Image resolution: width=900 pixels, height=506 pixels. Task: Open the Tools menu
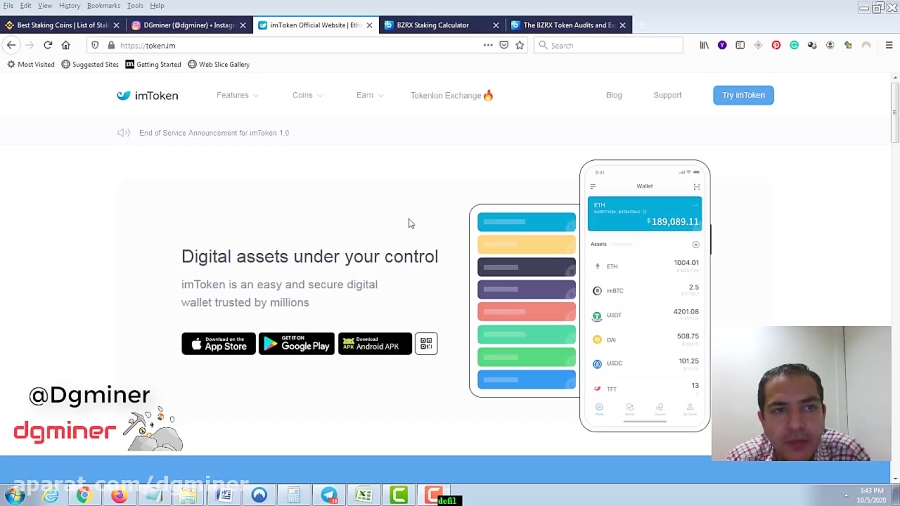click(x=135, y=6)
